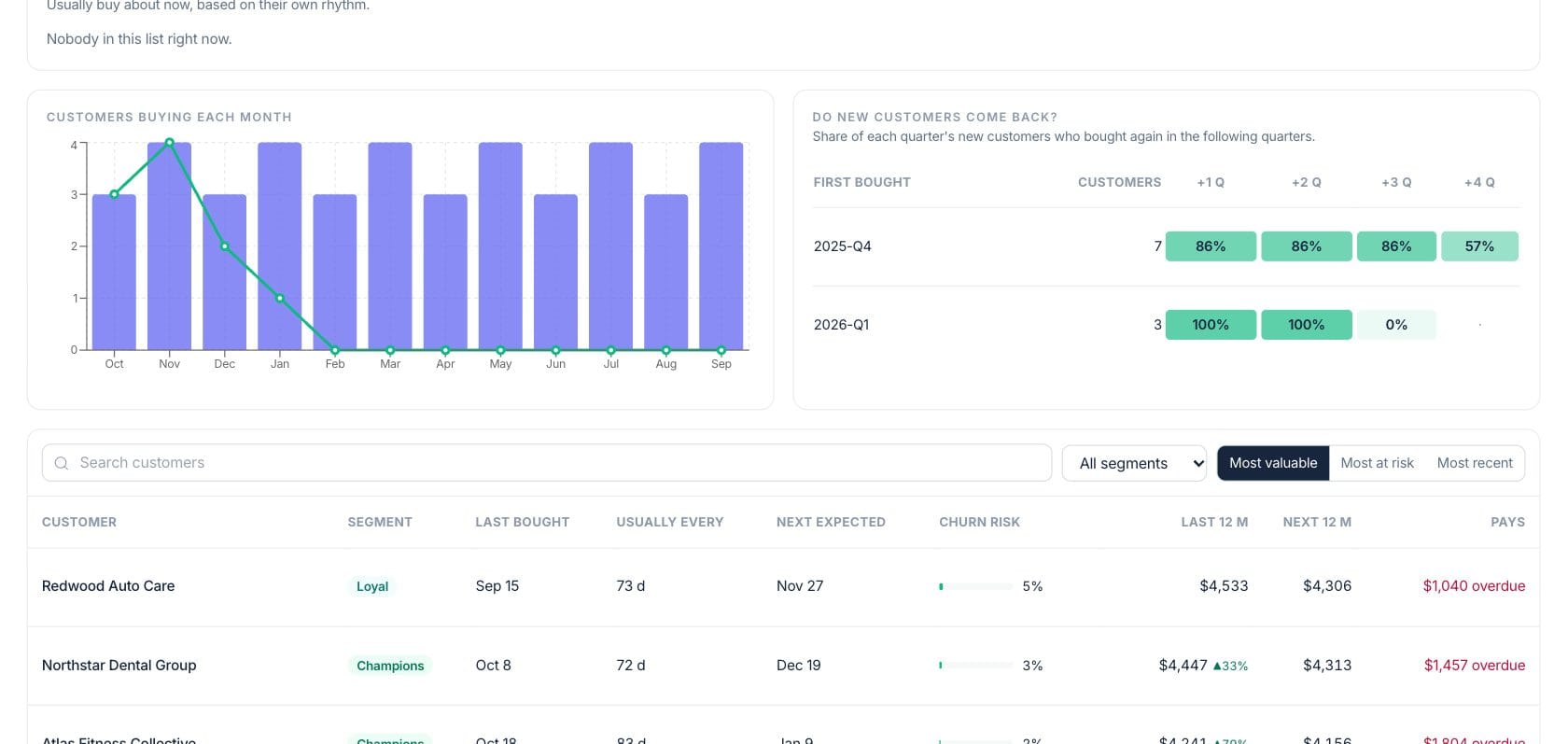The width and height of the screenshot is (1568, 744).
Task: Open the Northstar Dental Group customer
Action: [x=119, y=666]
